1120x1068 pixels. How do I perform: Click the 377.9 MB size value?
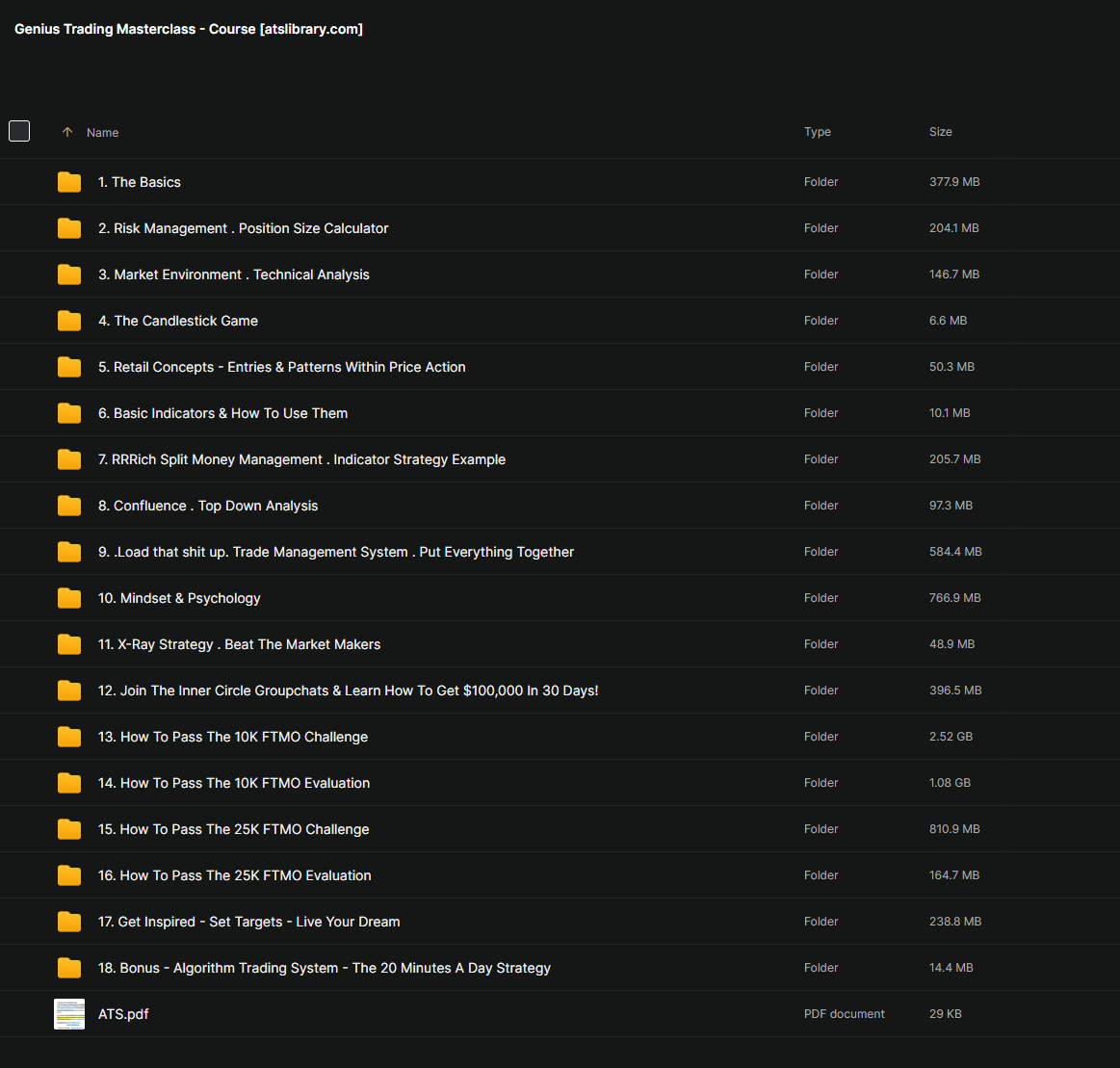954,182
